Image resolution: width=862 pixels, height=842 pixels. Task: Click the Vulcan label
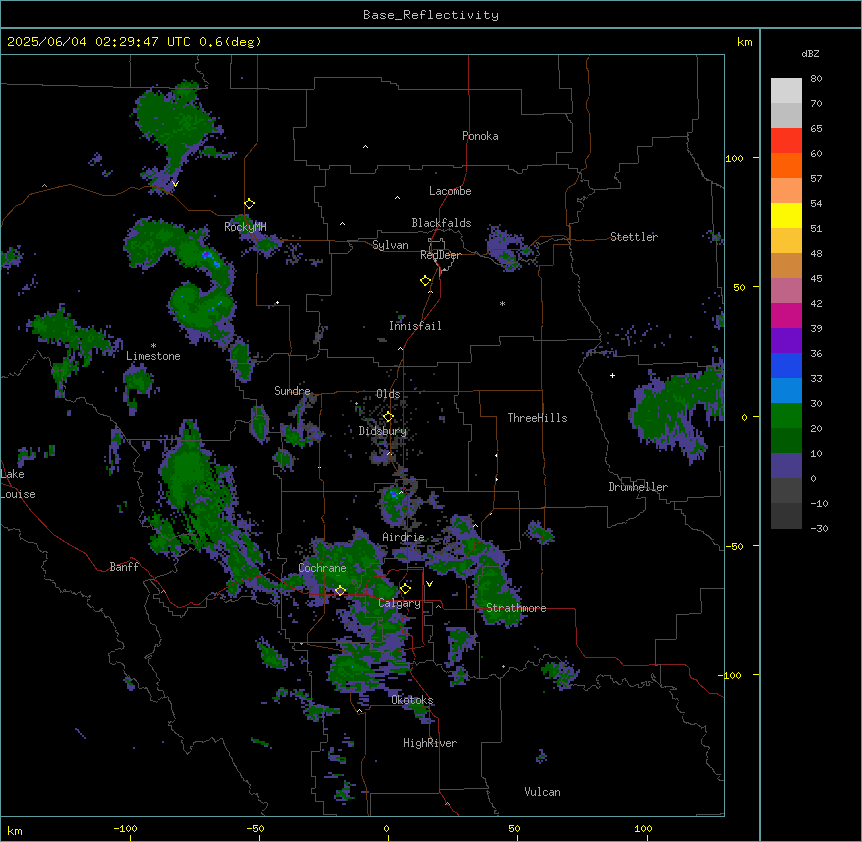pos(542,792)
